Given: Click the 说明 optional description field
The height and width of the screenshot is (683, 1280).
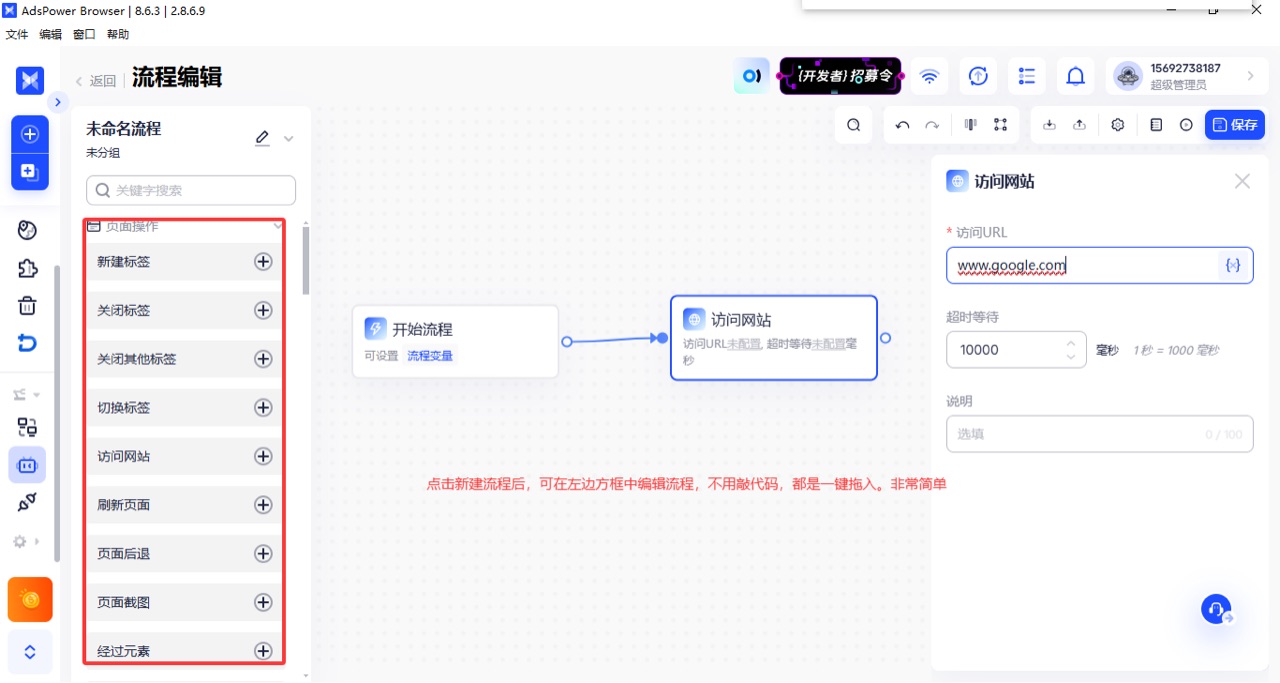Looking at the screenshot, I should click(1099, 434).
